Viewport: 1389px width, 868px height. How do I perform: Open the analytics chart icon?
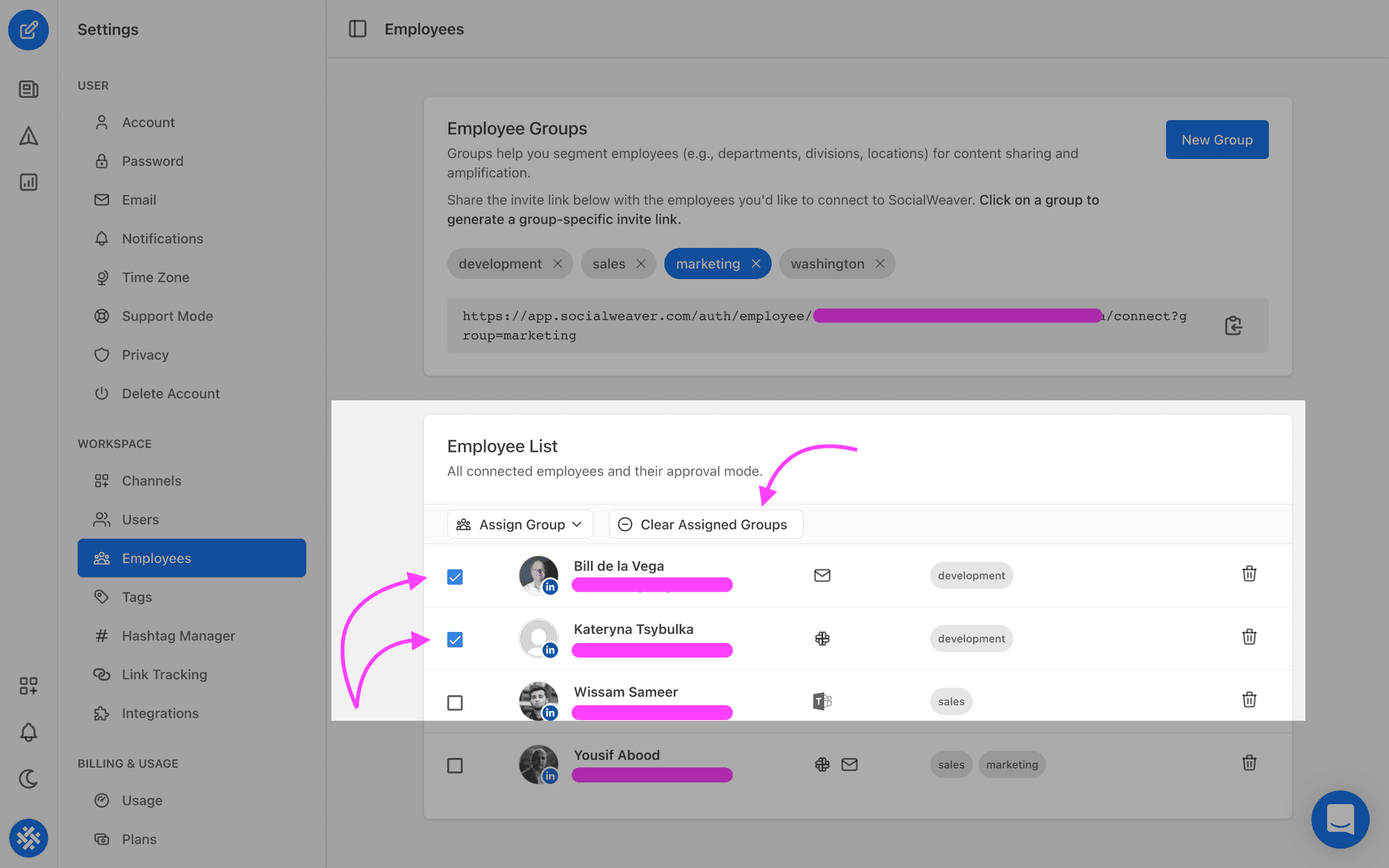(28, 182)
